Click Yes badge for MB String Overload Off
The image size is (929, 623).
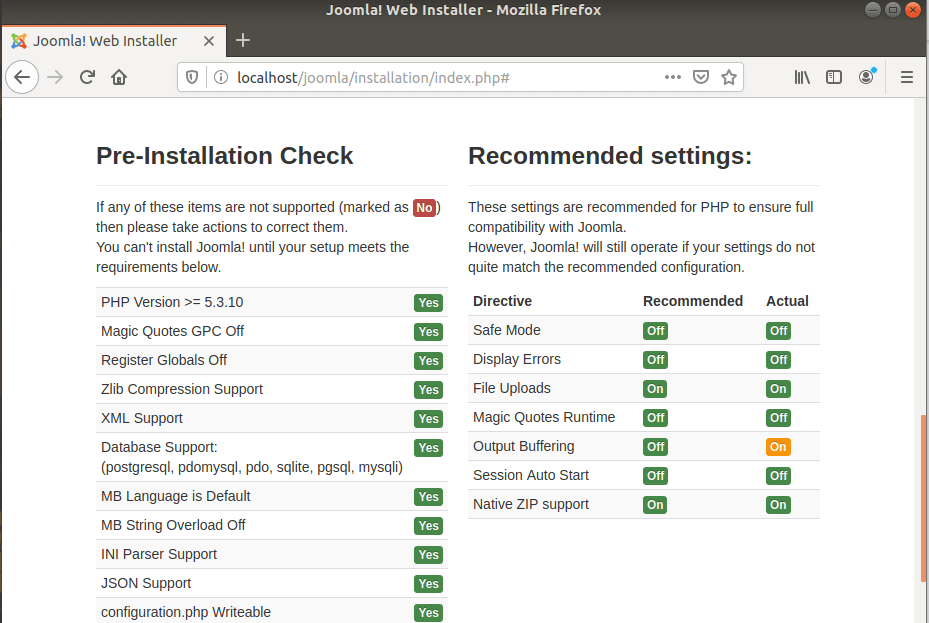pos(428,526)
